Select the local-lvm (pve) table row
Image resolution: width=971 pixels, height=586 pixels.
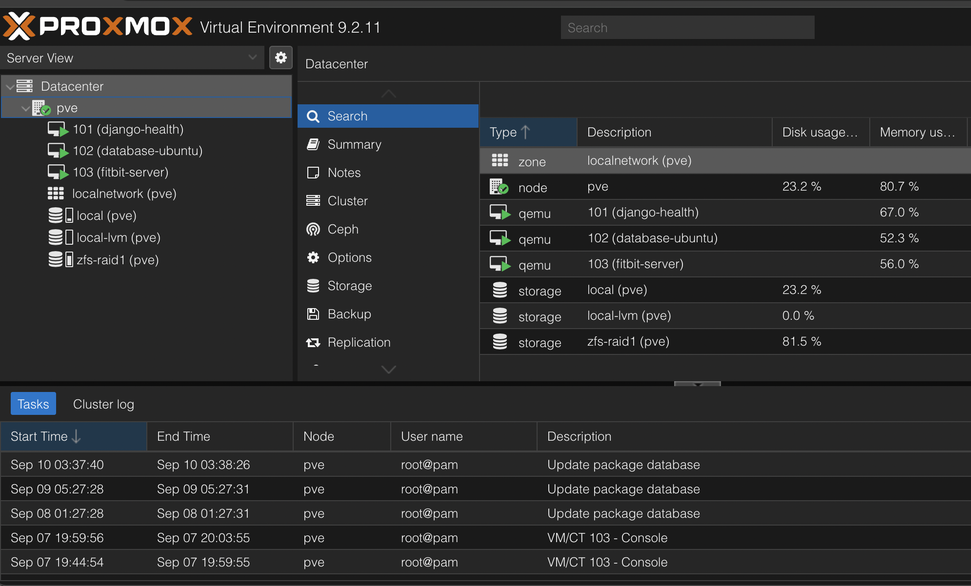725,316
